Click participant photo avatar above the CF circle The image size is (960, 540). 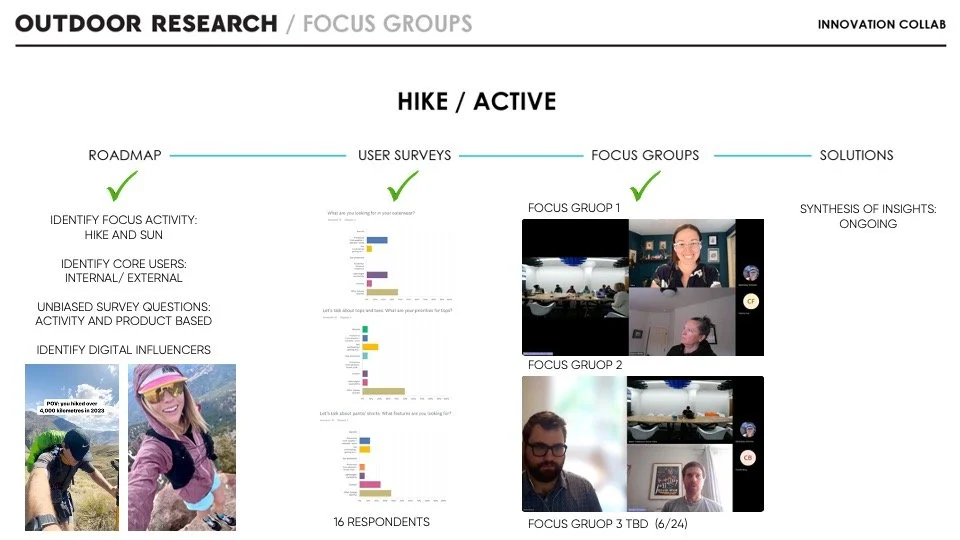tap(751, 273)
